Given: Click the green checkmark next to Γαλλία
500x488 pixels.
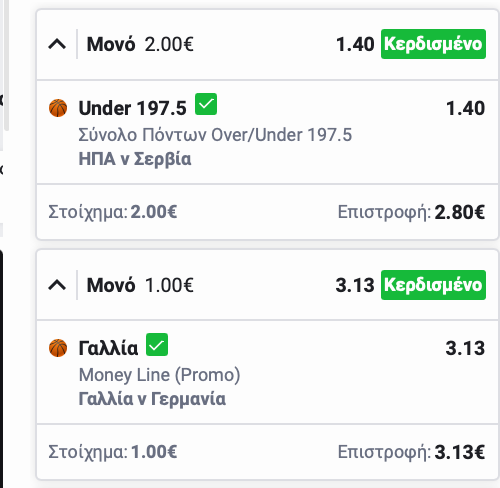Looking at the screenshot, I should (x=157, y=345).
